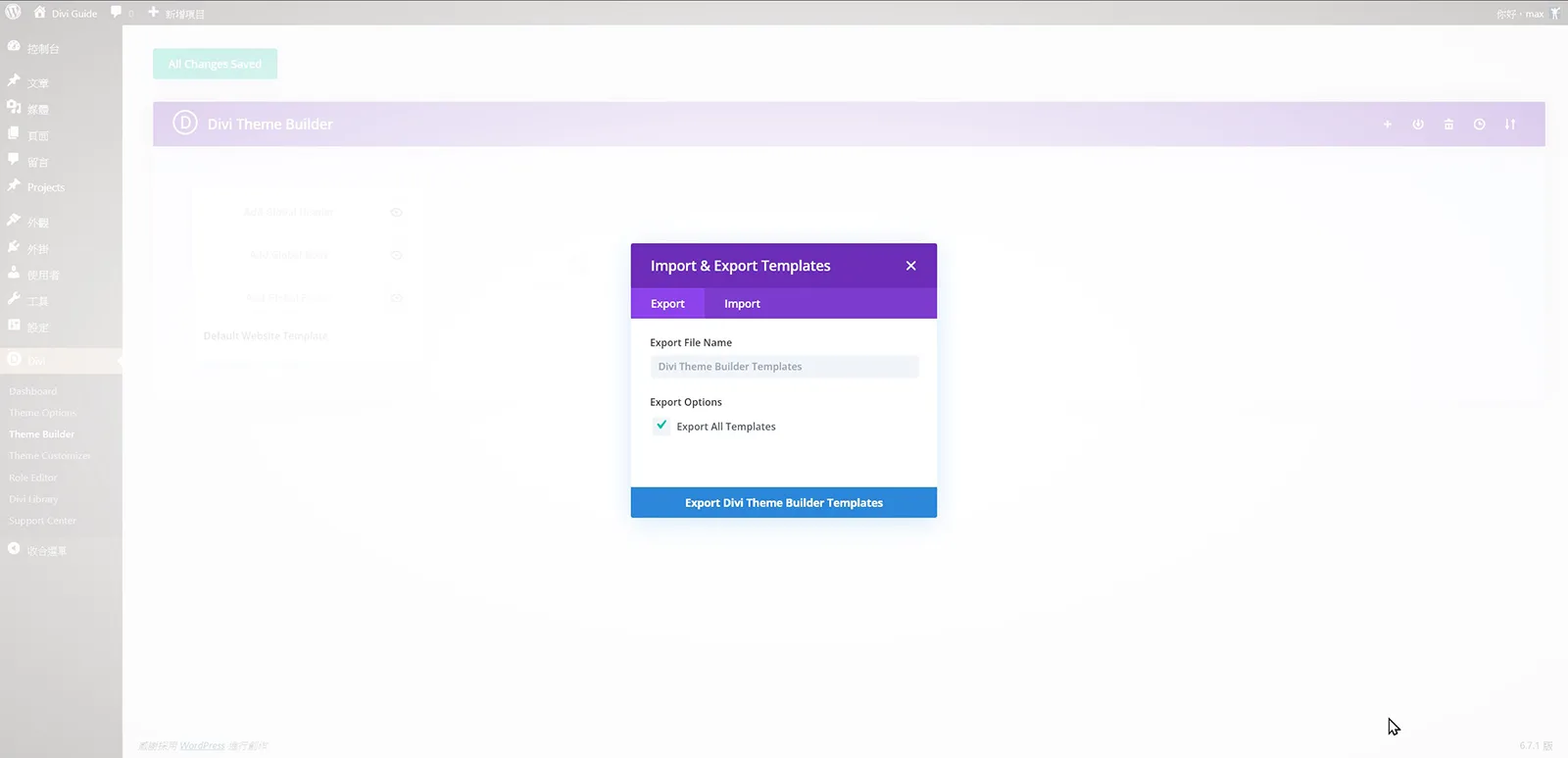
Task: Open Theme Customizer submenu item
Action: [x=50, y=456]
